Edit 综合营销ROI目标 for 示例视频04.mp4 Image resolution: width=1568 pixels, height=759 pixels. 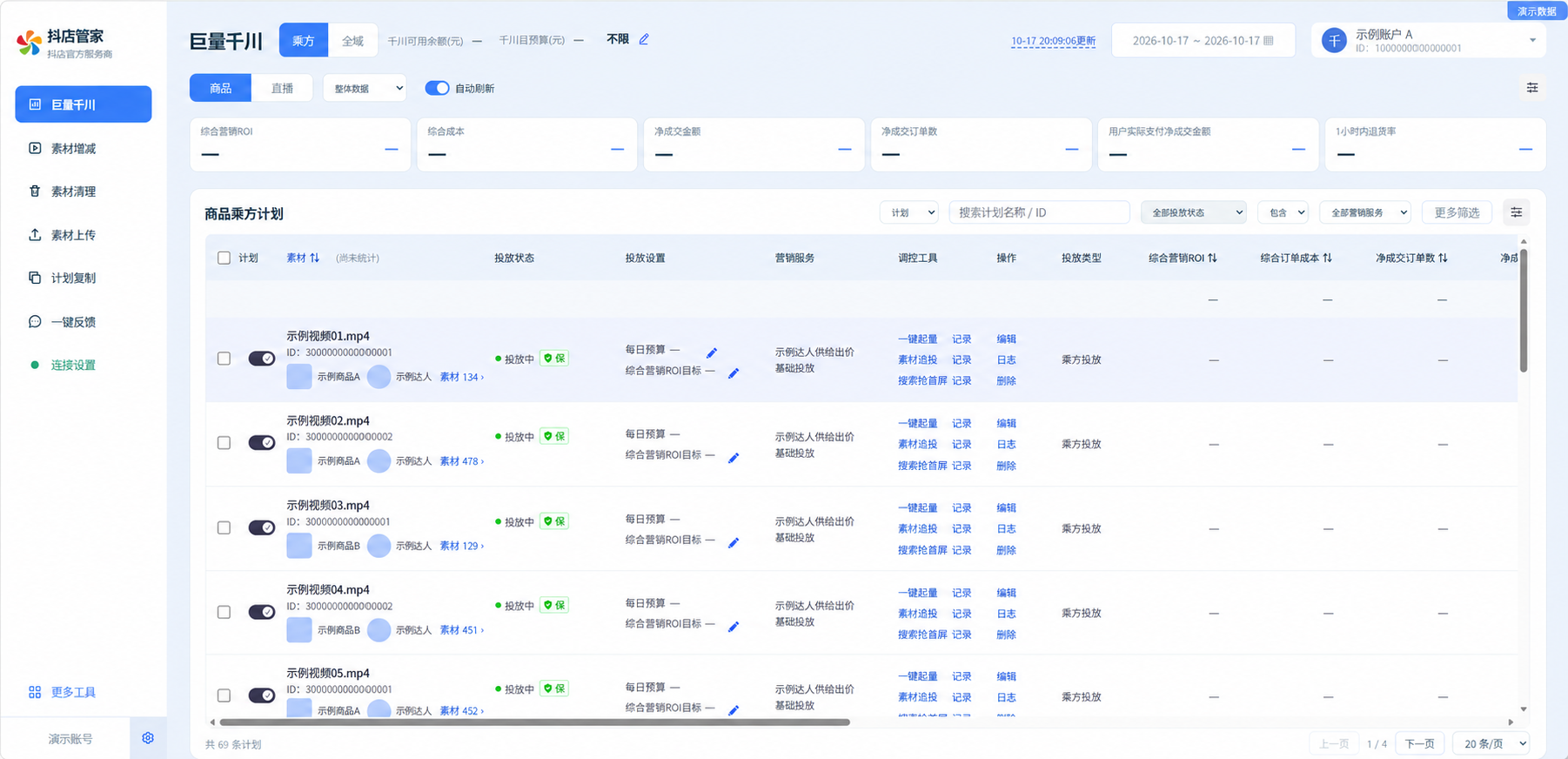[734, 627]
